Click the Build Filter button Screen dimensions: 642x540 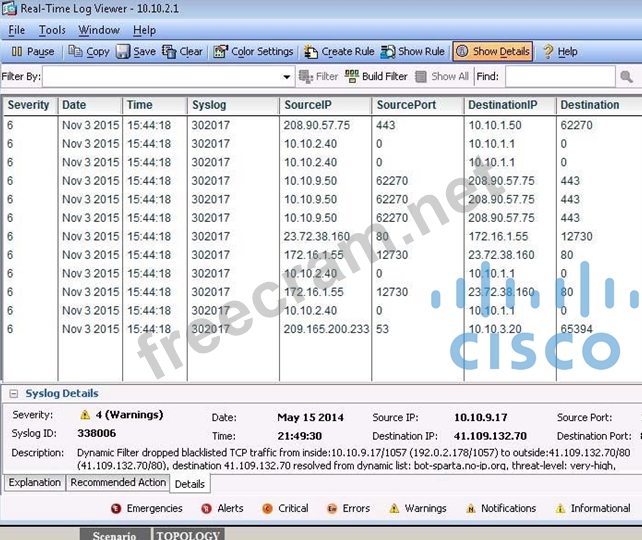(x=376, y=77)
